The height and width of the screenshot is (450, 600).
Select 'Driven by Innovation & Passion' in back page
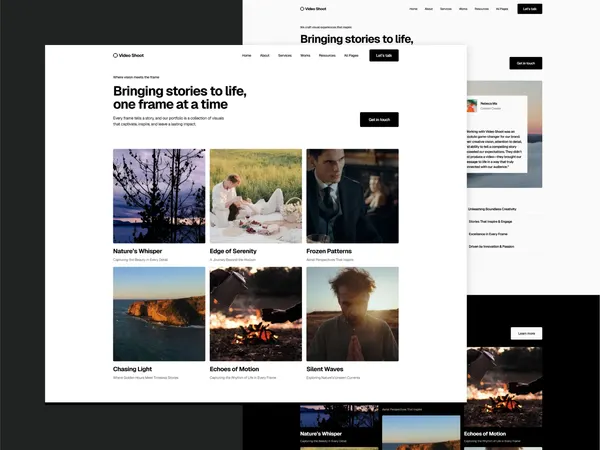click(491, 246)
